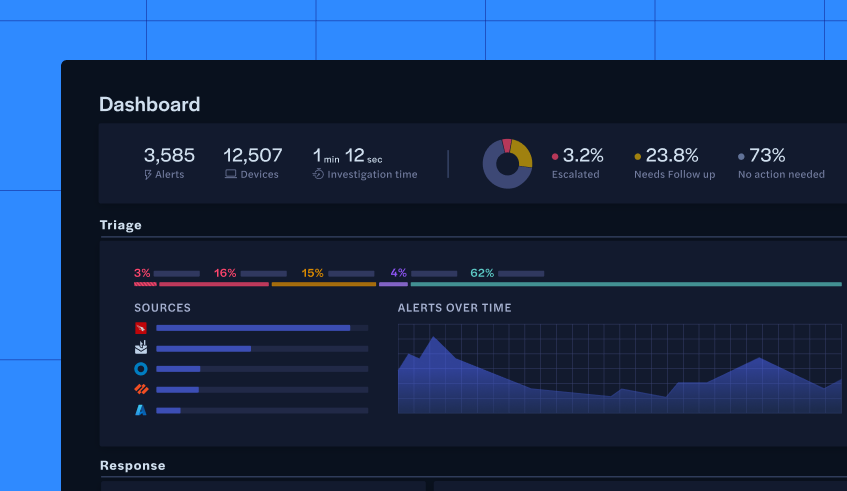Click the lightning bolt icon beside Alerts
The image size is (847, 491).
(149, 174)
